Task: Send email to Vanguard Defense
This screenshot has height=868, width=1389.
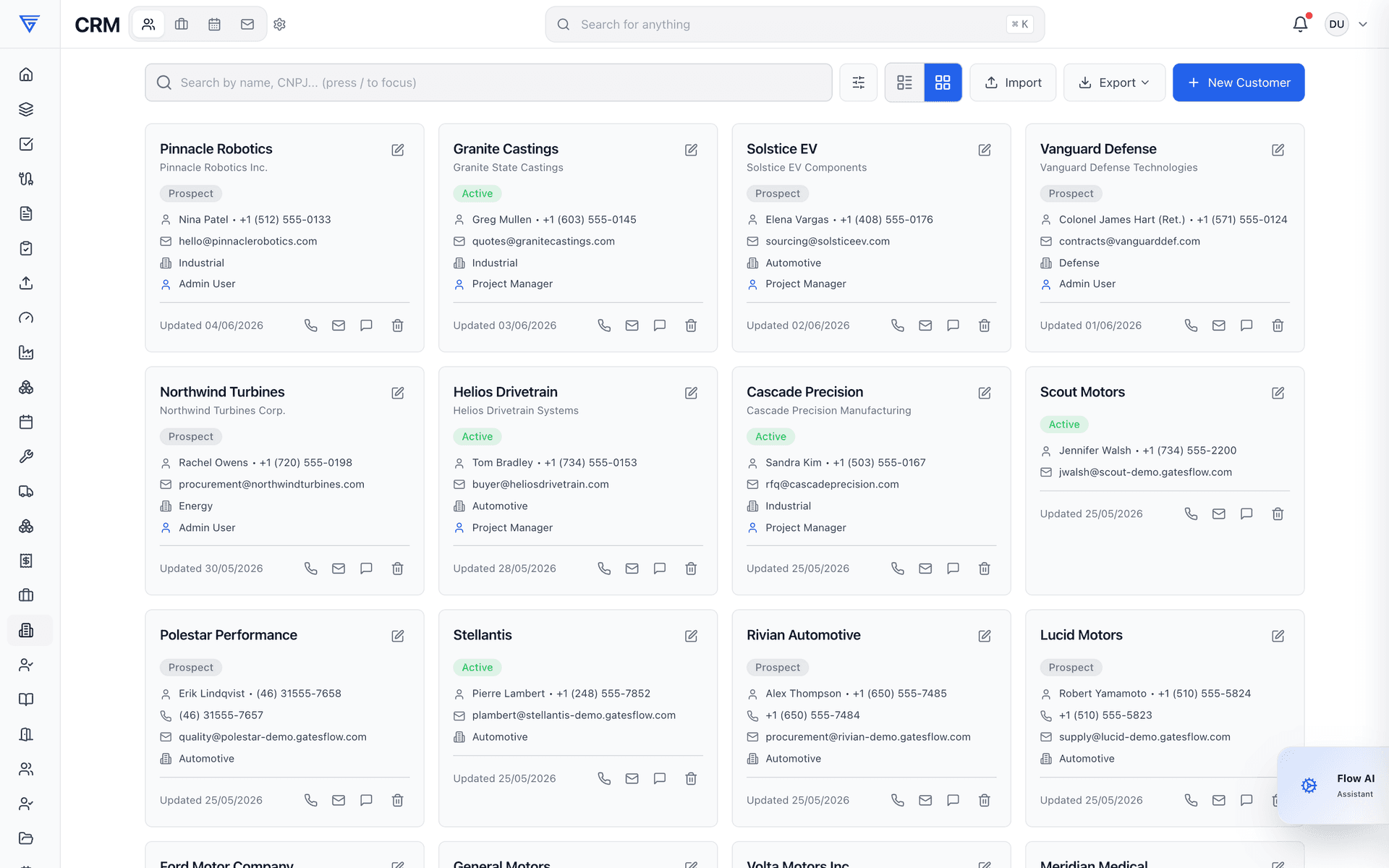Action: [1219, 325]
